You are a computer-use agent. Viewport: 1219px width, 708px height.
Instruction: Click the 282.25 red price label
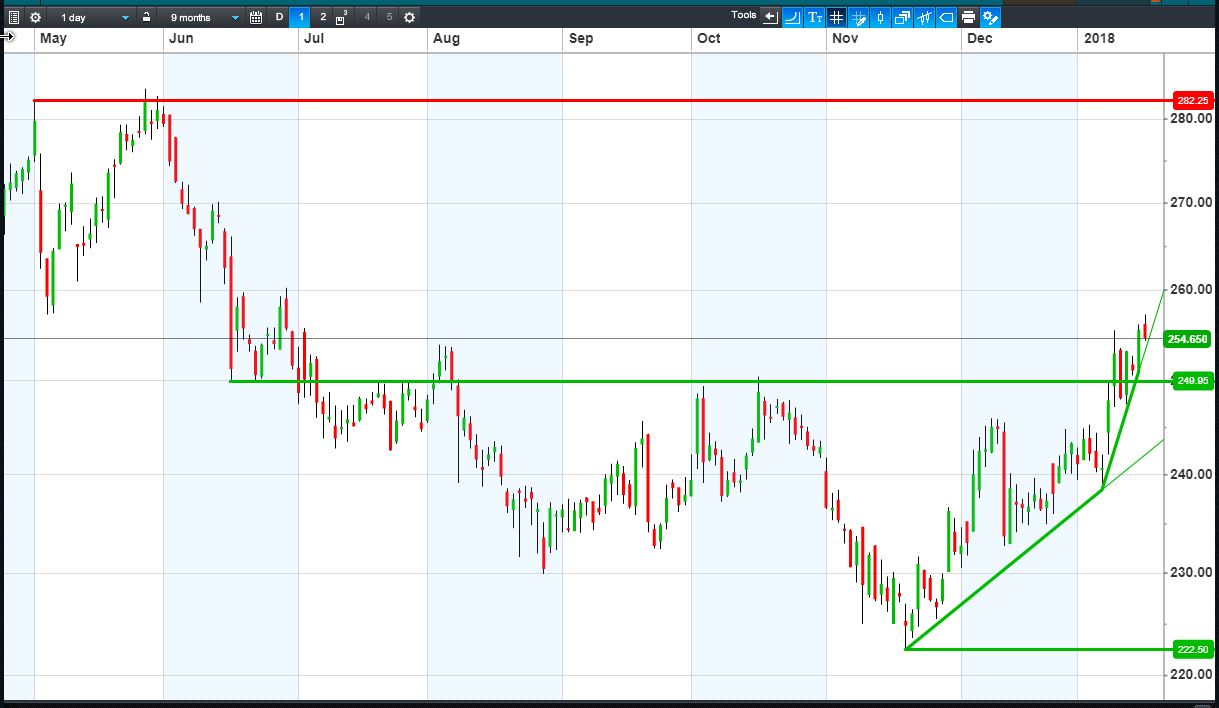click(x=1192, y=101)
